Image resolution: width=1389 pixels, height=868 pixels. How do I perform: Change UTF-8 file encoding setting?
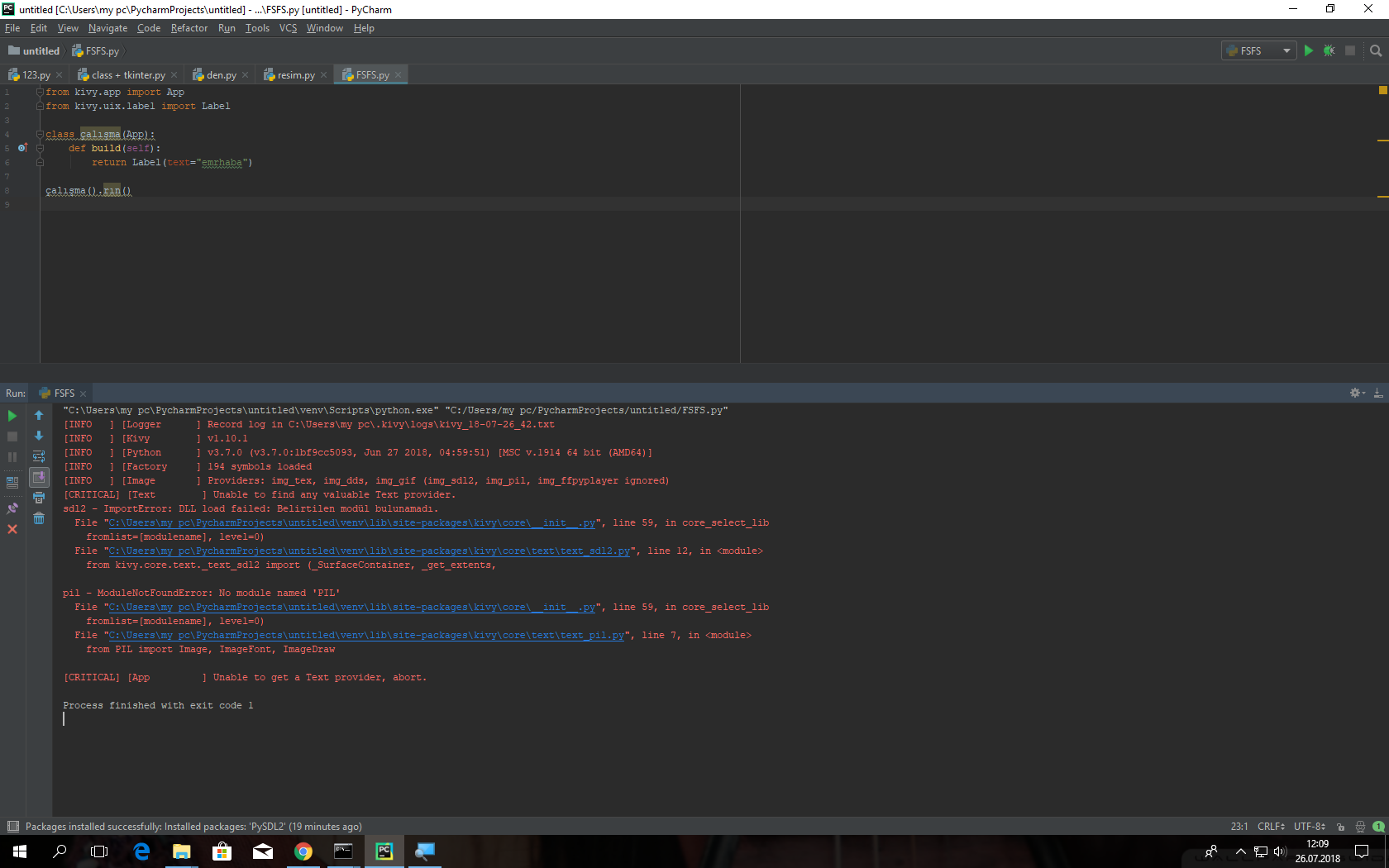click(1310, 827)
